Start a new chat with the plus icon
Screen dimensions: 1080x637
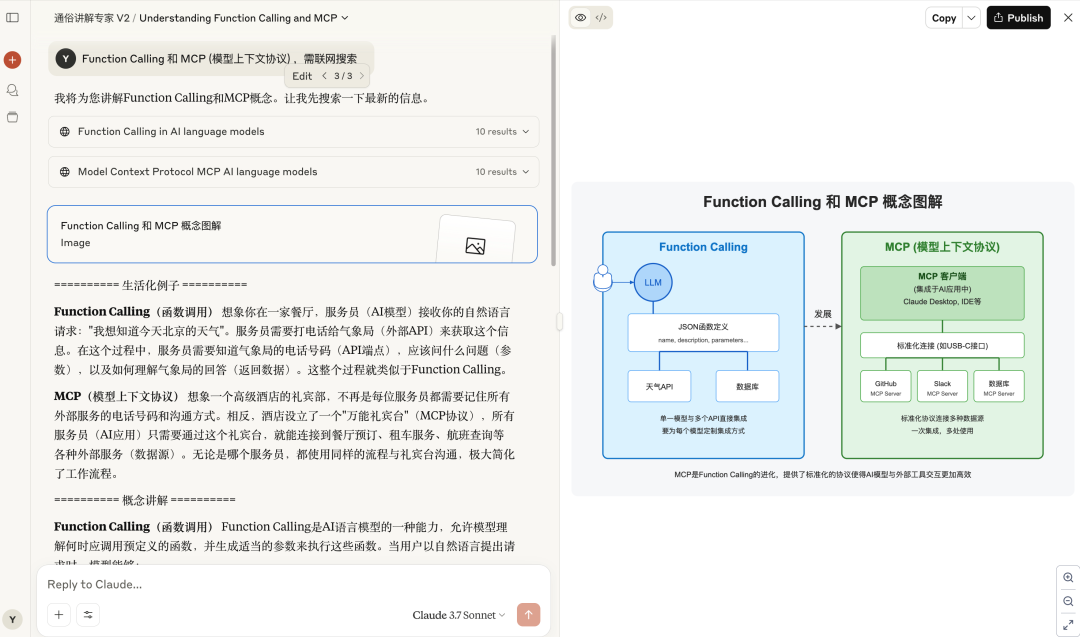[x=12, y=59]
